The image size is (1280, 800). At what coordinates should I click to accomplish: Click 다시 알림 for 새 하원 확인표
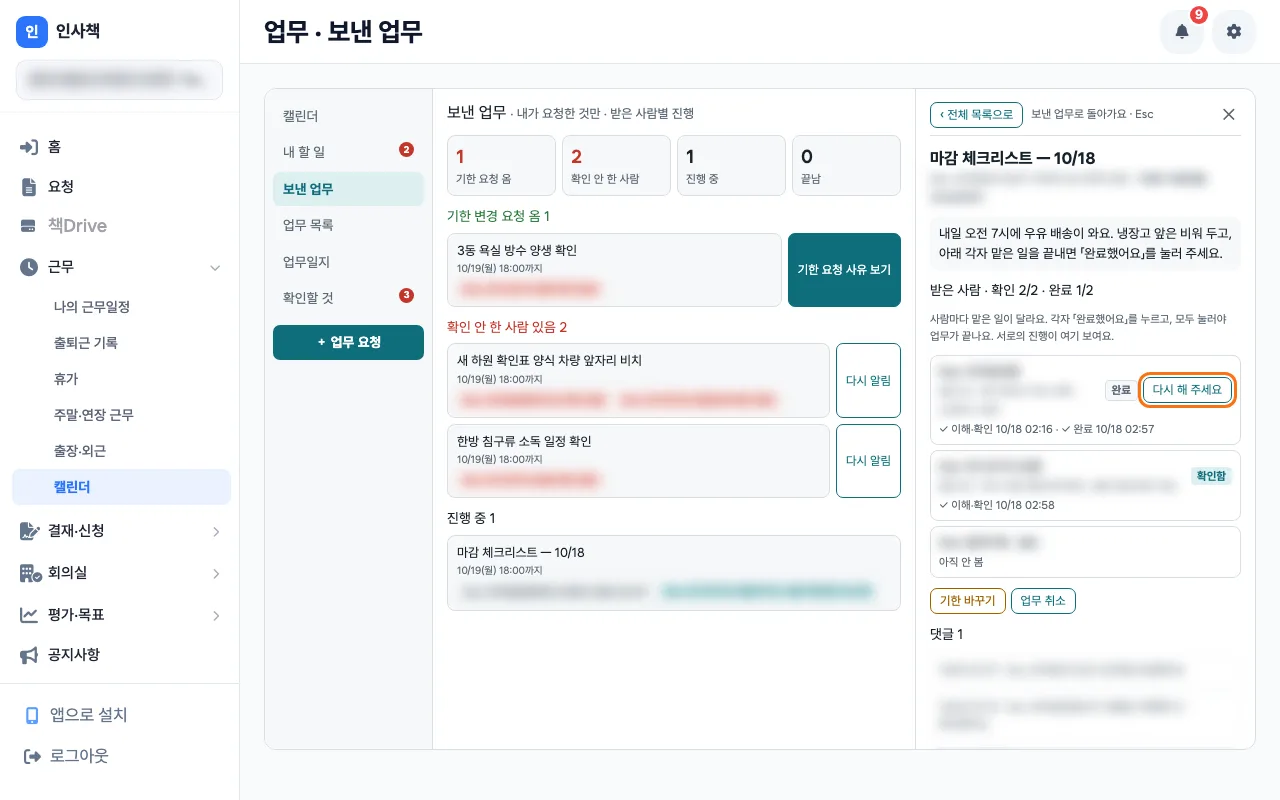(868, 380)
